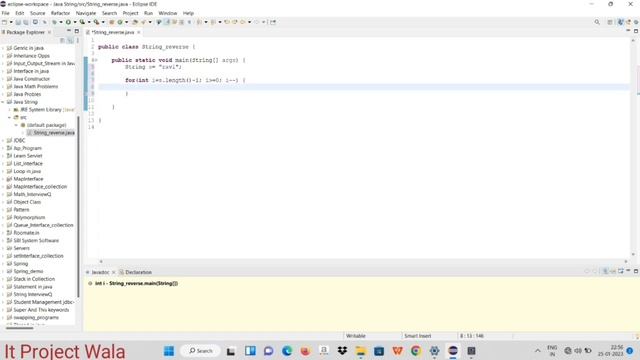Click the Save toolbar icon

[18, 22]
